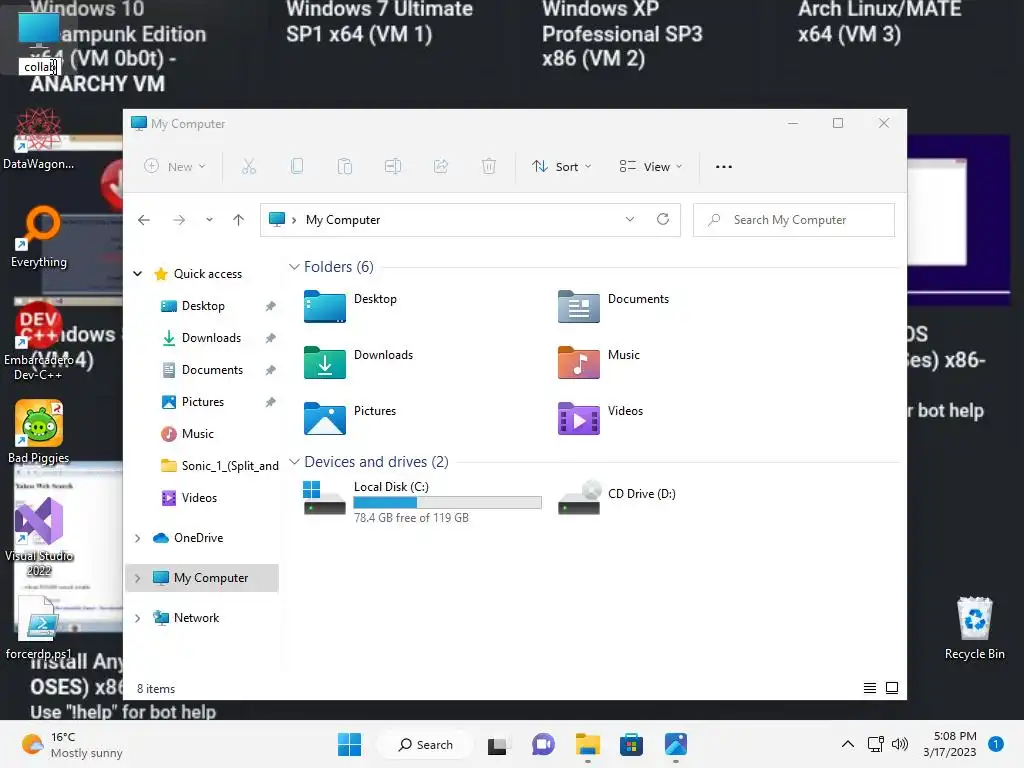Unpin Downloads using its pin icon

(270, 338)
